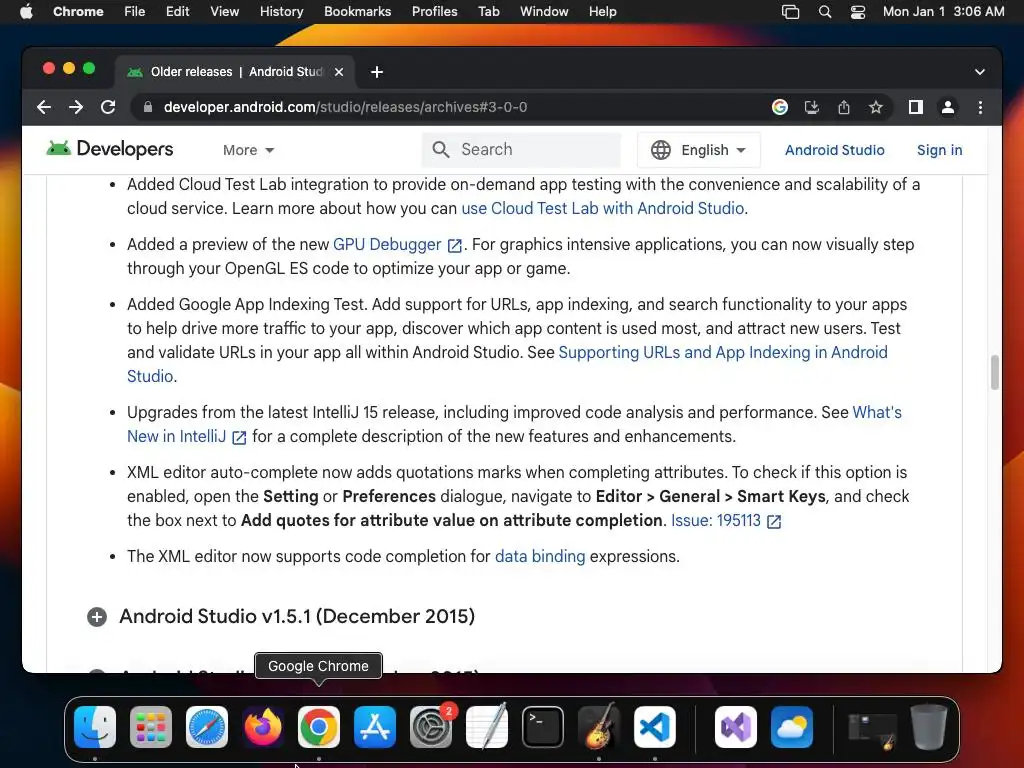Click the Android Developers logo
The width and height of the screenshot is (1024, 768).
click(x=110, y=149)
